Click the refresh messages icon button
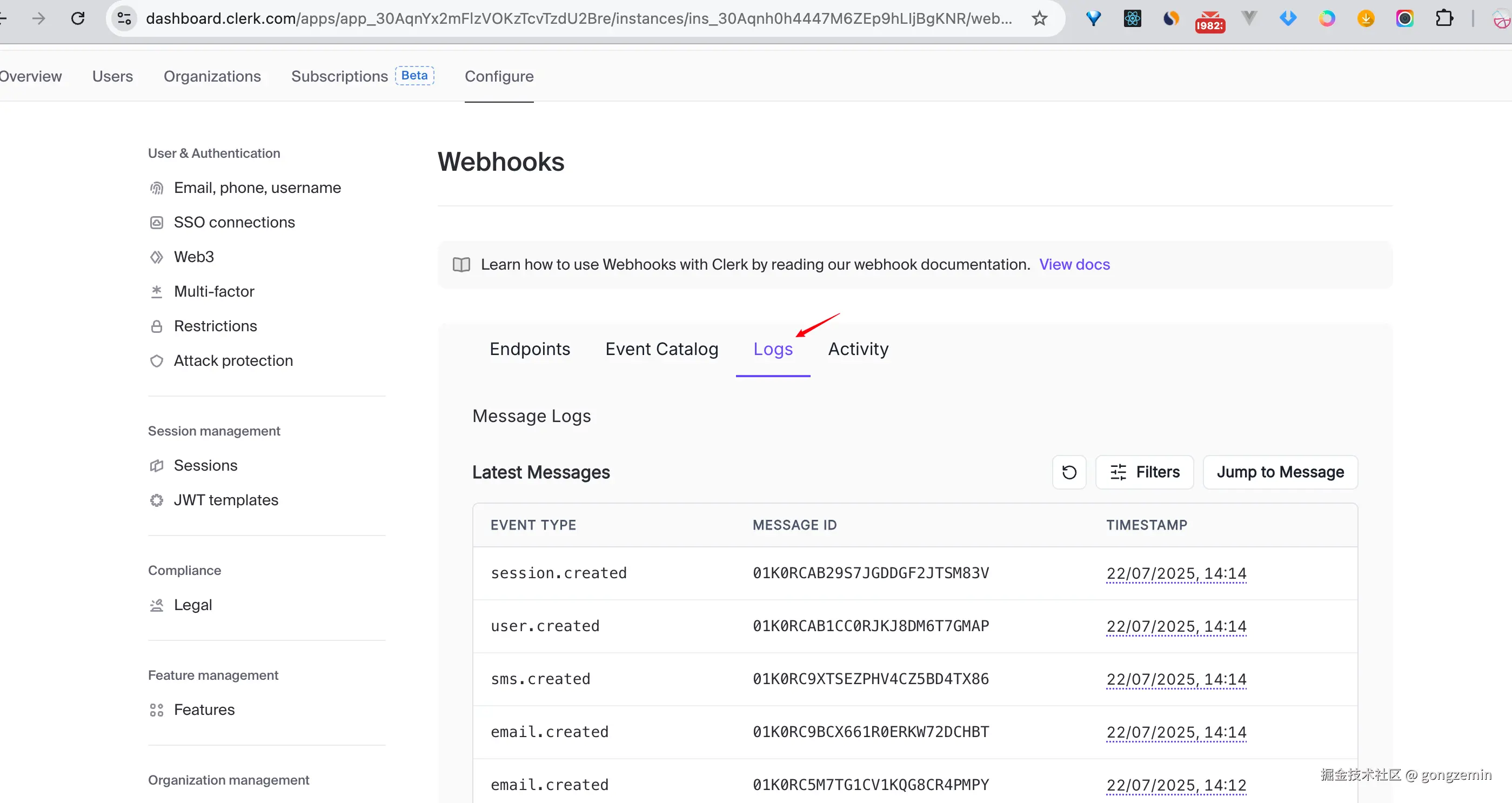The image size is (1512, 803). (x=1069, y=472)
